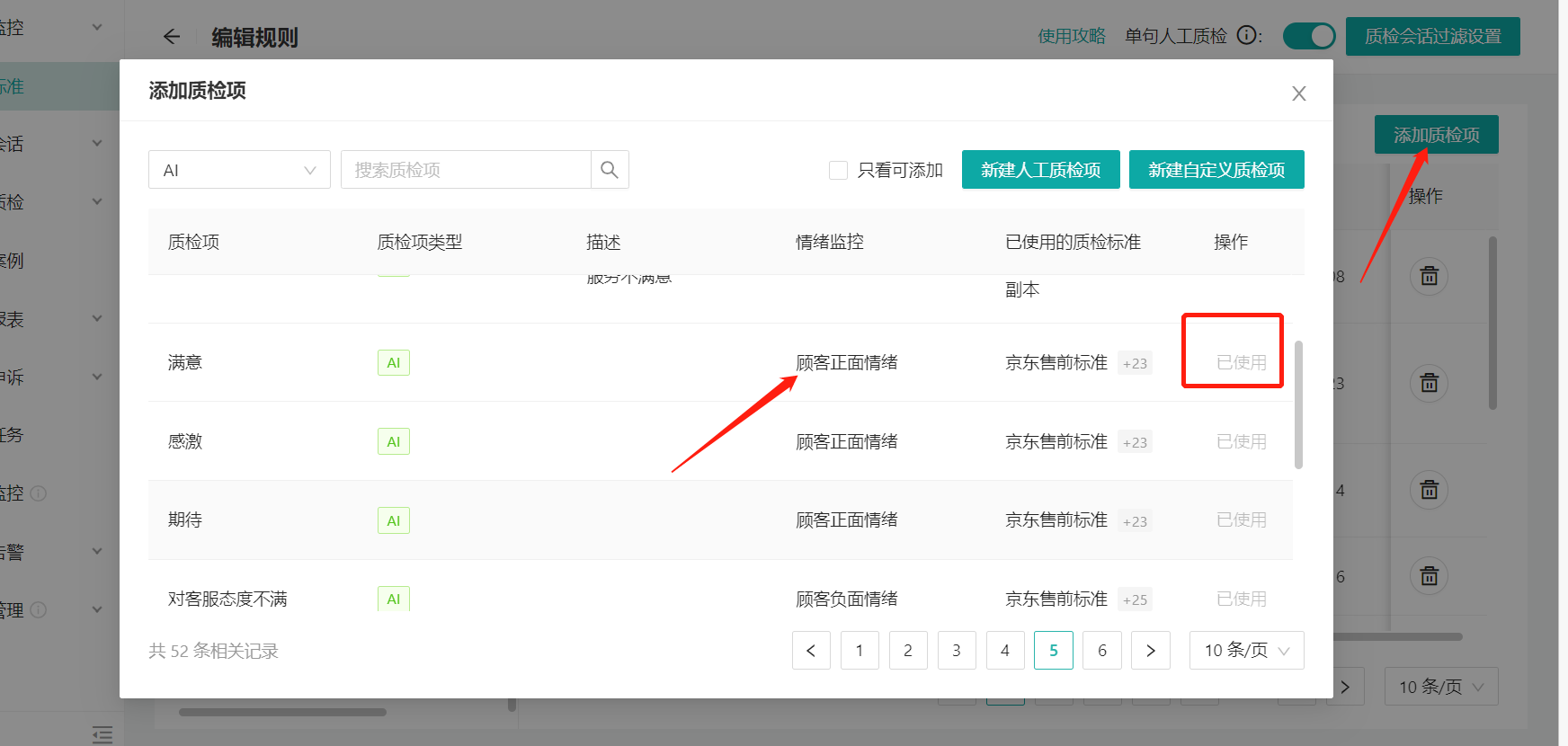The image size is (1568, 746).
Task: Click the 情绪监控 column header
Action: [x=830, y=242]
